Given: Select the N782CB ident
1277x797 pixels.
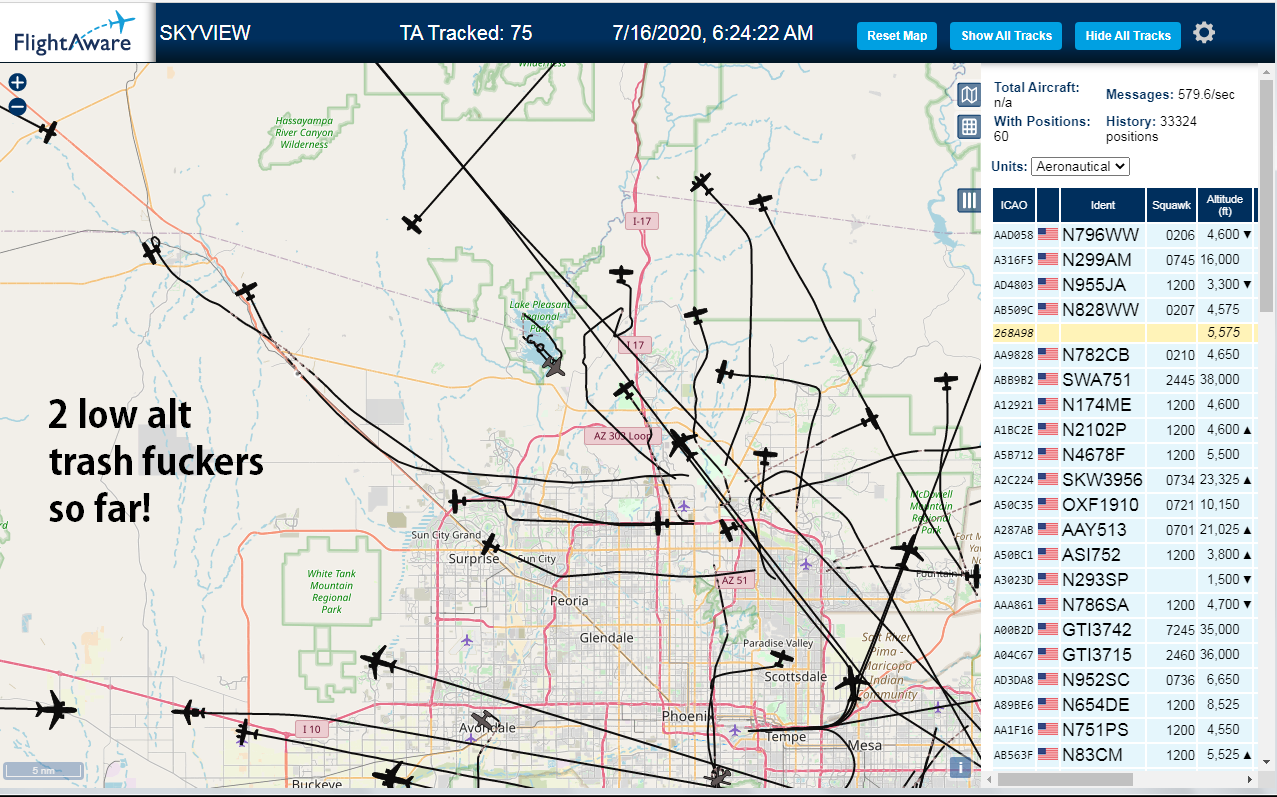Looking at the screenshot, I should tap(1096, 355).
